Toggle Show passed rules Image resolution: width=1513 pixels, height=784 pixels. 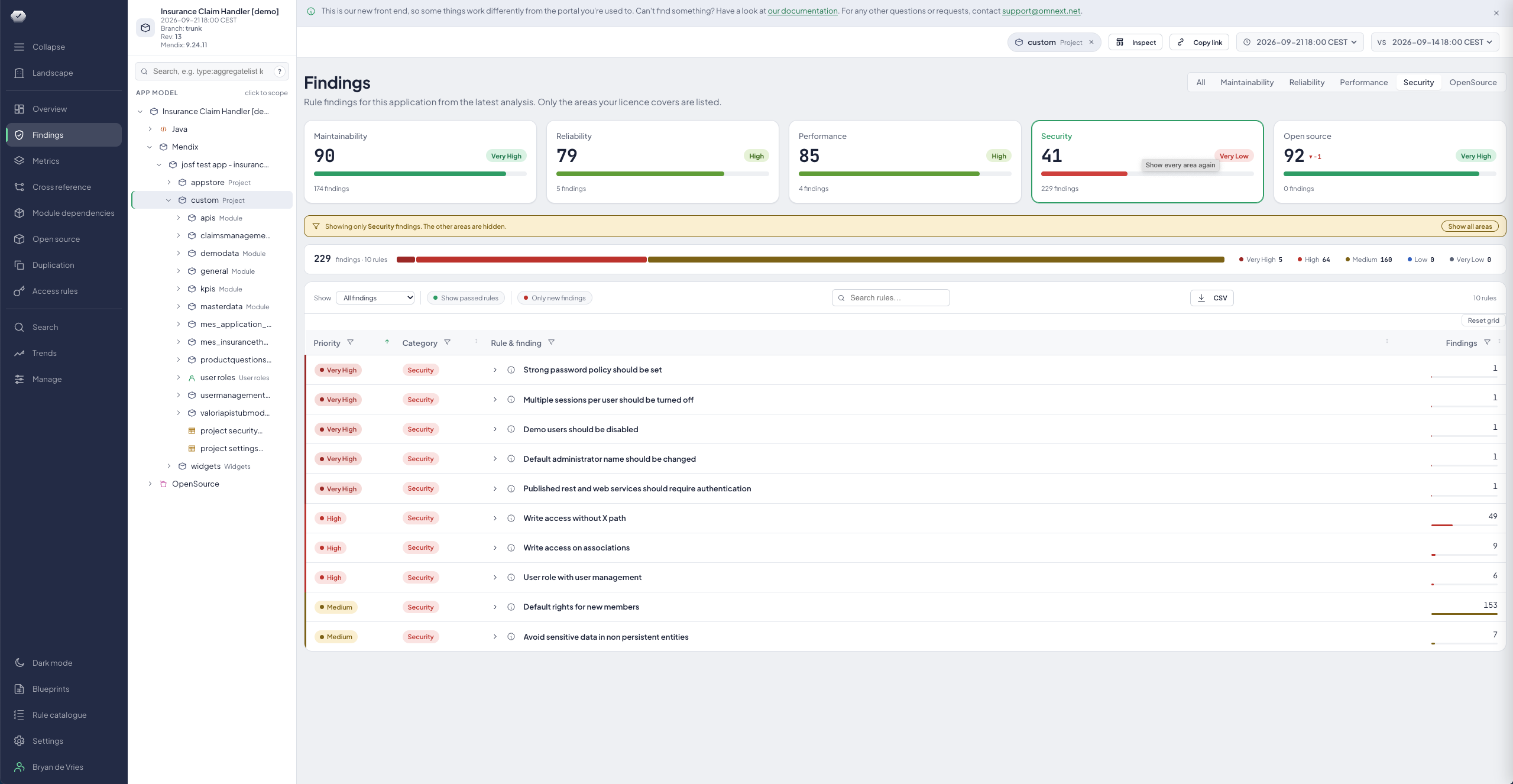pyautogui.click(x=466, y=298)
